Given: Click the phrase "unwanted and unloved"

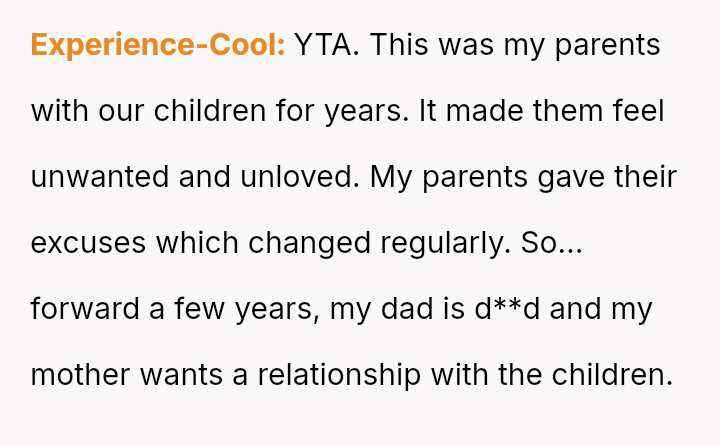Looking at the screenshot, I should tap(195, 177).
